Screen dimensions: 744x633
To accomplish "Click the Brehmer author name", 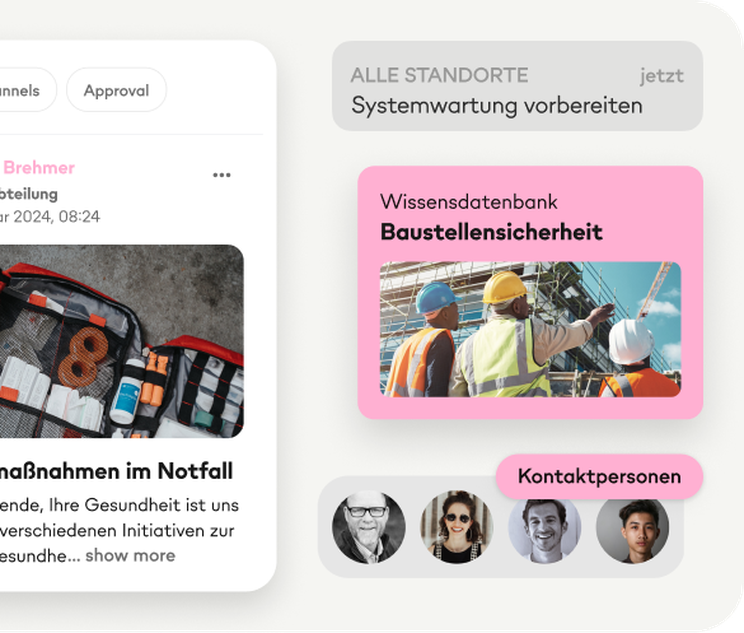I will [x=39, y=168].
